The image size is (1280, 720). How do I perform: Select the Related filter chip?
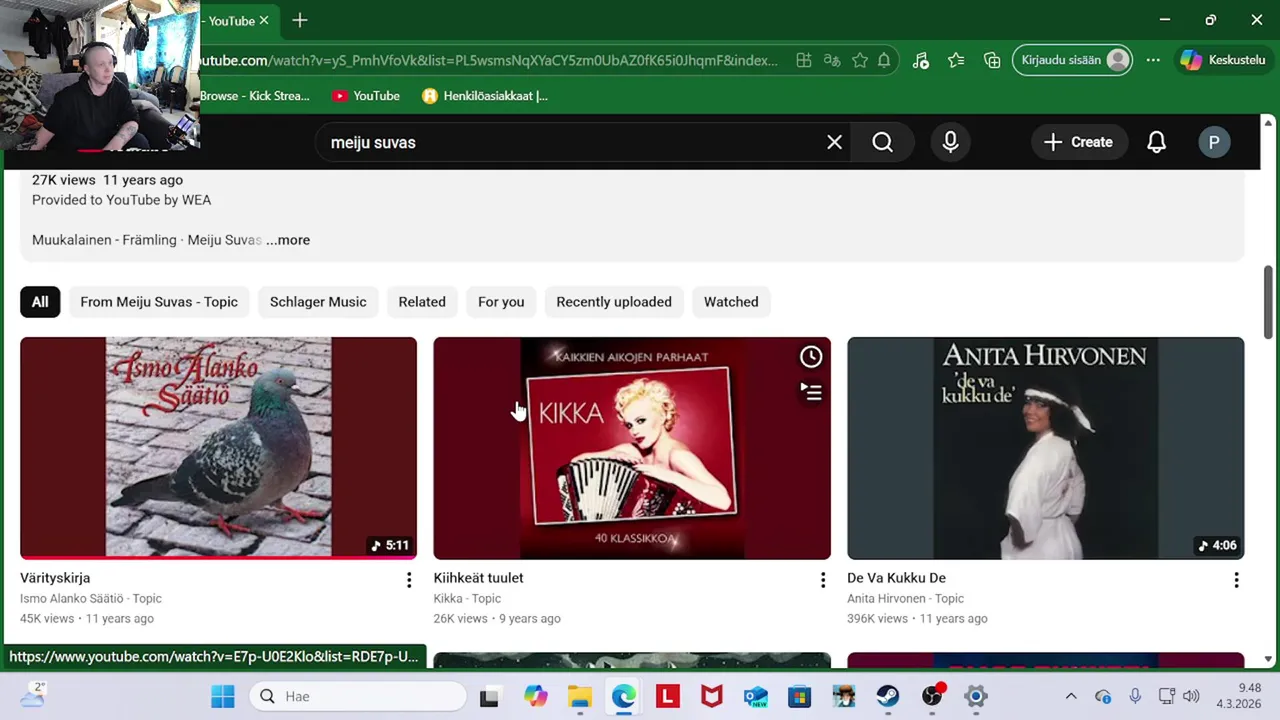click(422, 302)
